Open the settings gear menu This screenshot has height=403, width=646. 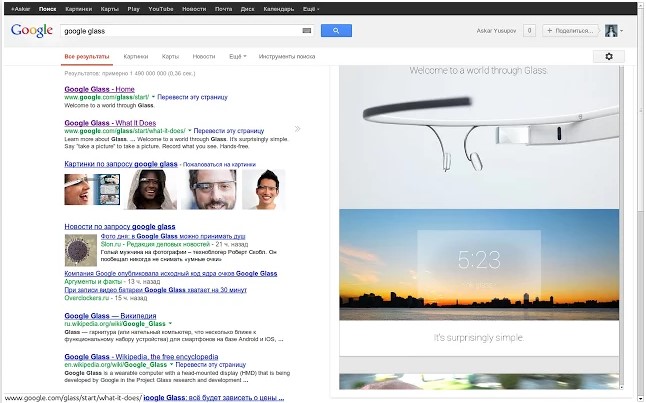tap(608, 56)
